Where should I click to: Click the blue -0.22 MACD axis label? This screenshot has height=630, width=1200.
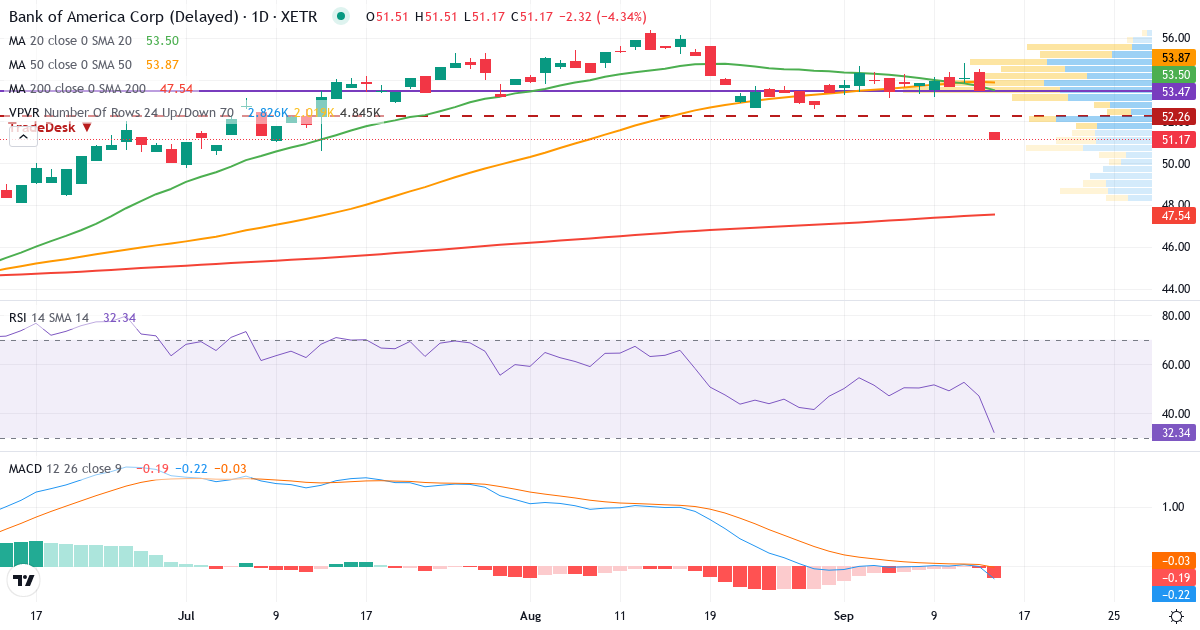point(1175,593)
